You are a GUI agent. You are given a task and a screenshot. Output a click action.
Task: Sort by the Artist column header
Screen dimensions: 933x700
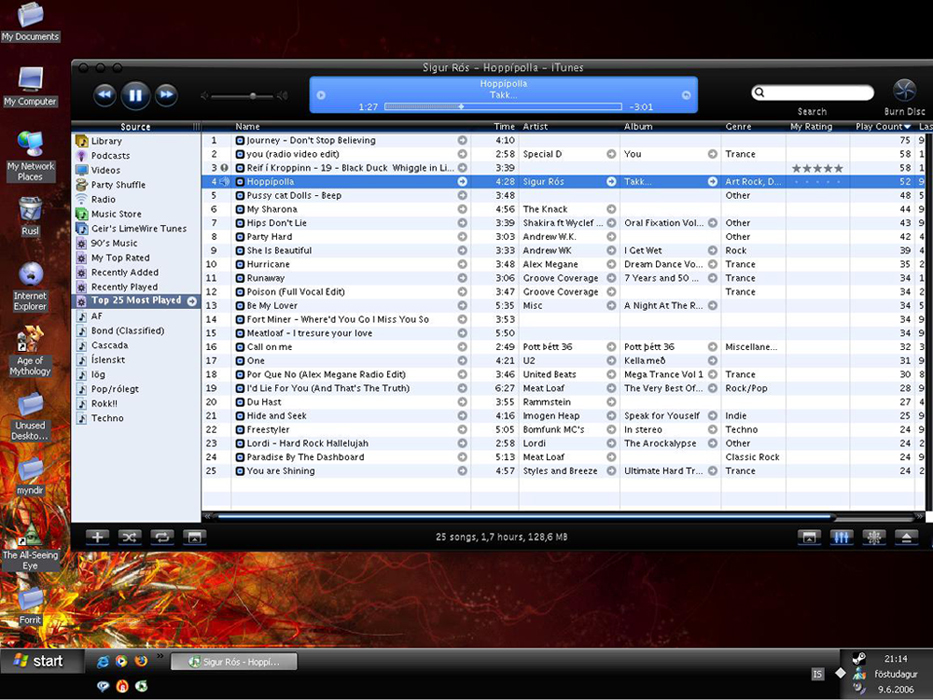[569, 127]
